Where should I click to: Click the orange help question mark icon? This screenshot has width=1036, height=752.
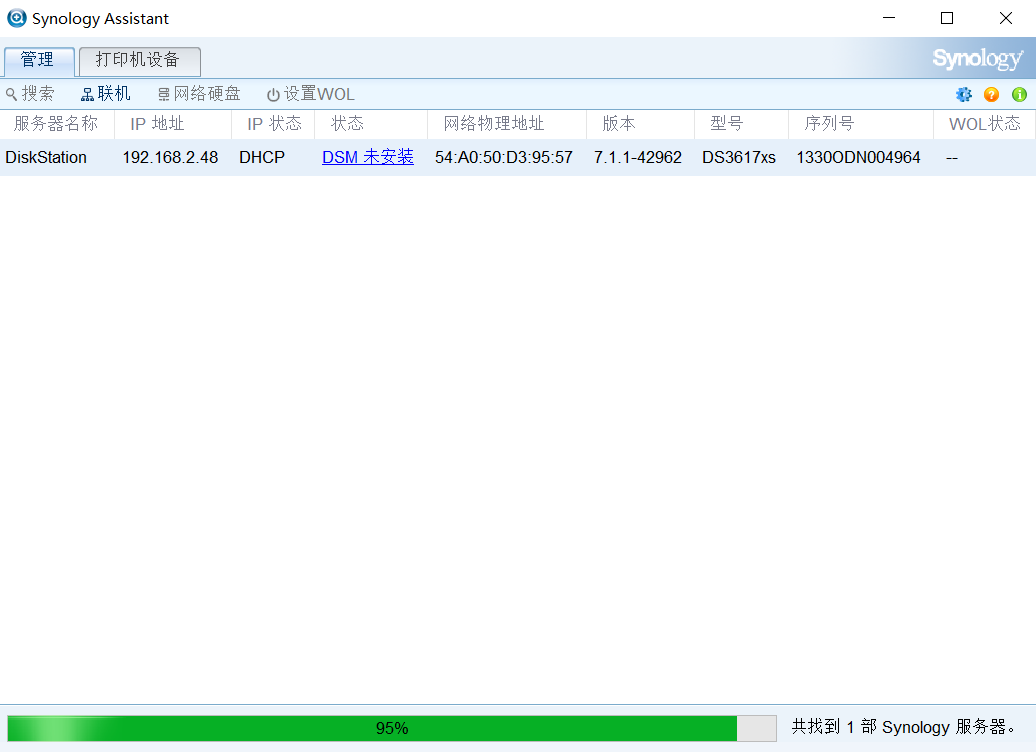tap(992, 94)
